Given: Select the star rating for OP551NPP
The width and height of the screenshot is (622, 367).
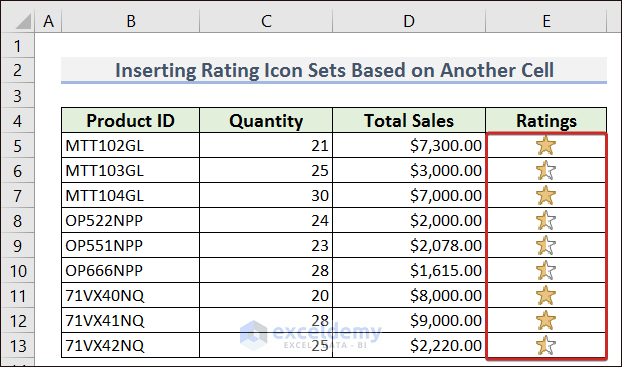Looking at the screenshot, I should (546, 245).
